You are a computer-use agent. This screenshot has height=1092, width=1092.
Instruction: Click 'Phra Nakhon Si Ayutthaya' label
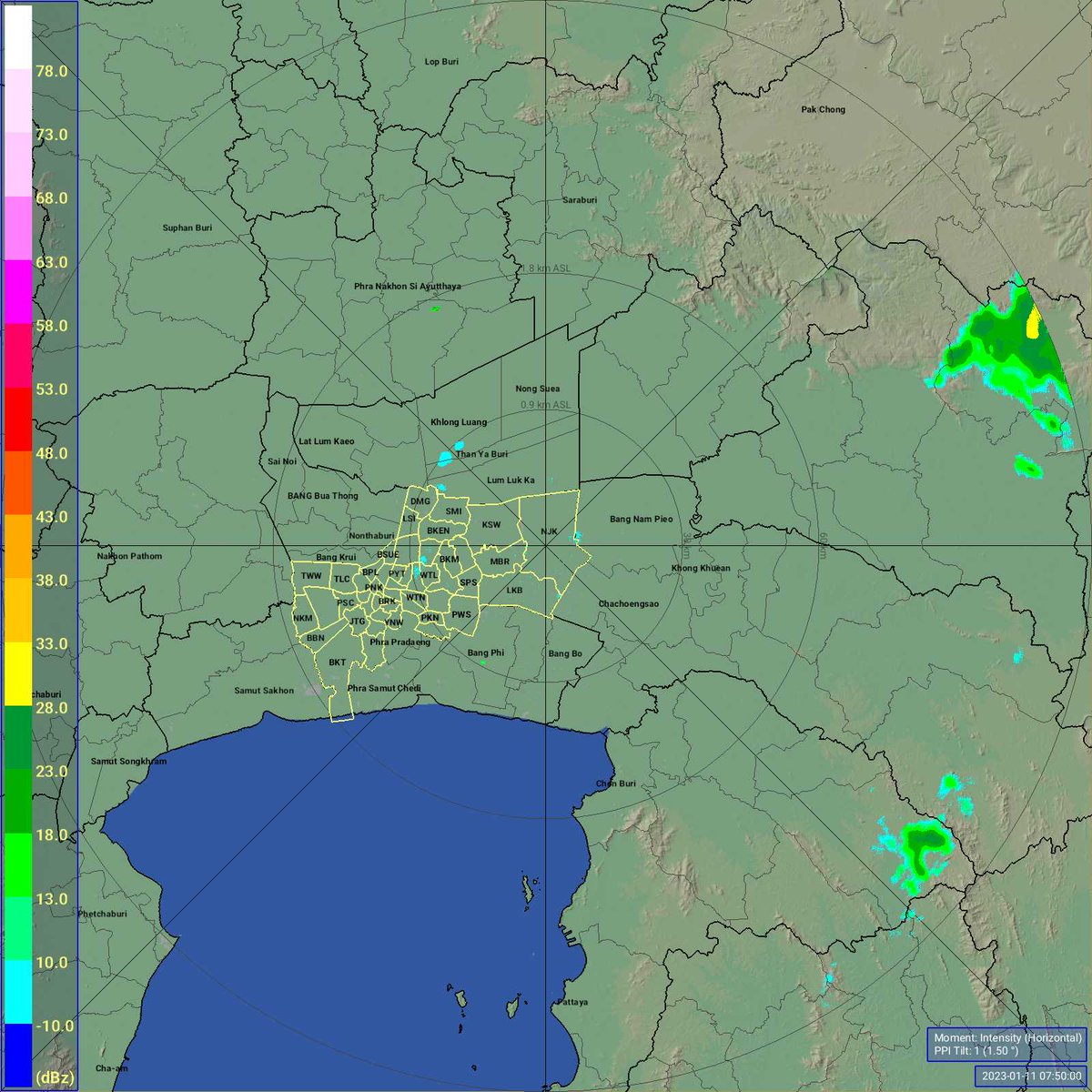(408, 286)
